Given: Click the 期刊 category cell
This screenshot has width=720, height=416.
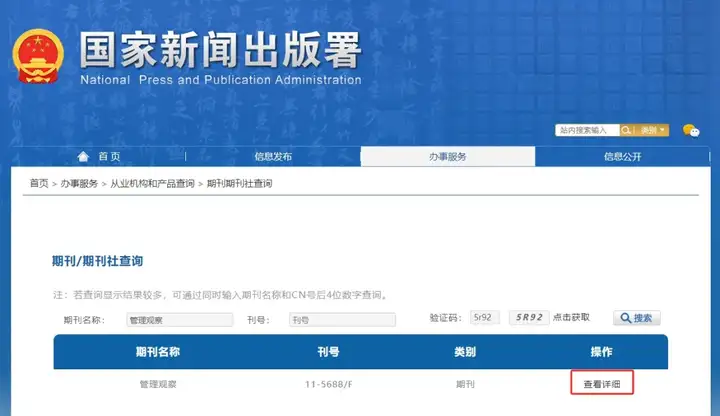Looking at the screenshot, I should click(x=465, y=384).
